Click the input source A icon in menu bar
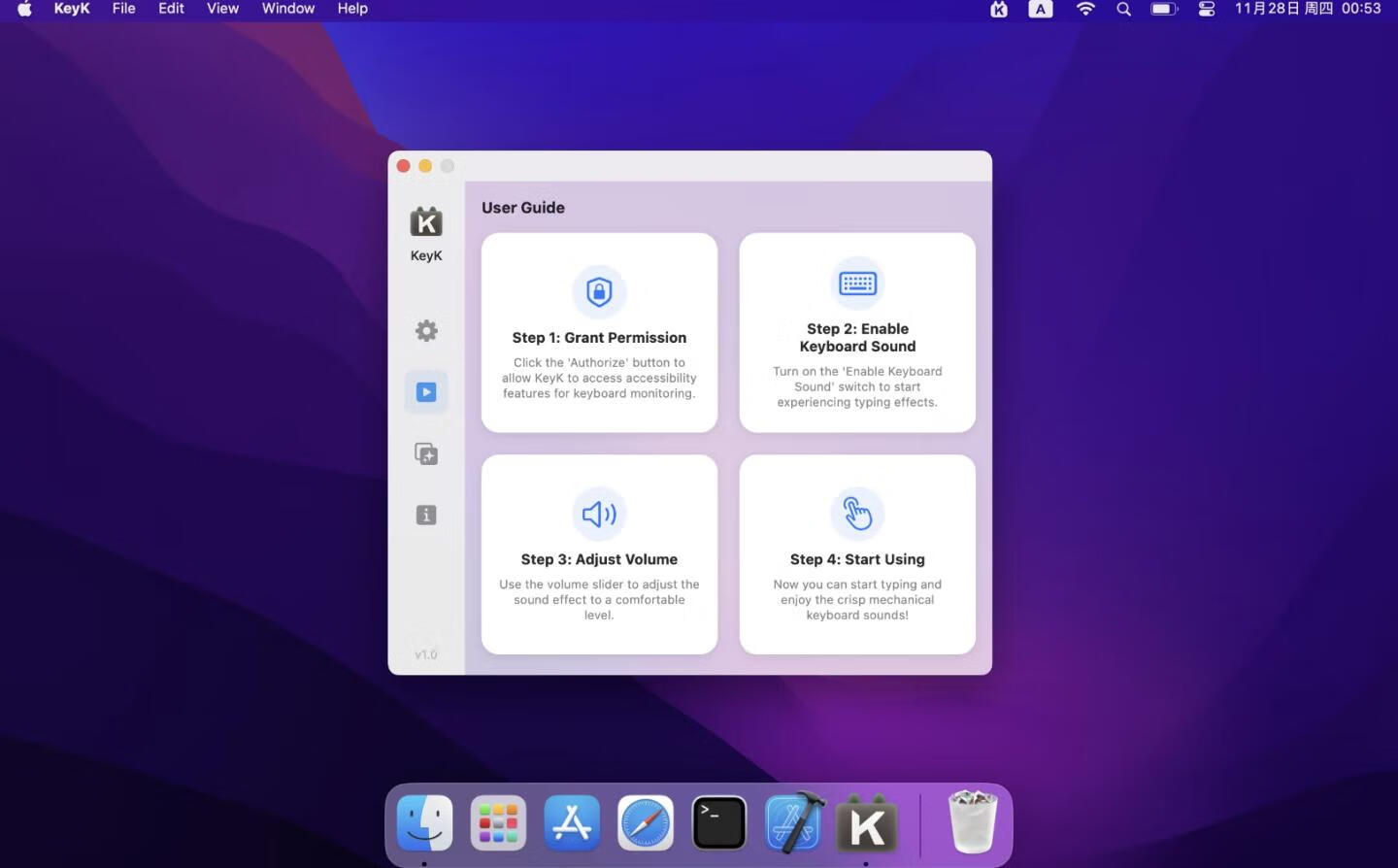The image size is (1398, 868). pos(1041,9)
